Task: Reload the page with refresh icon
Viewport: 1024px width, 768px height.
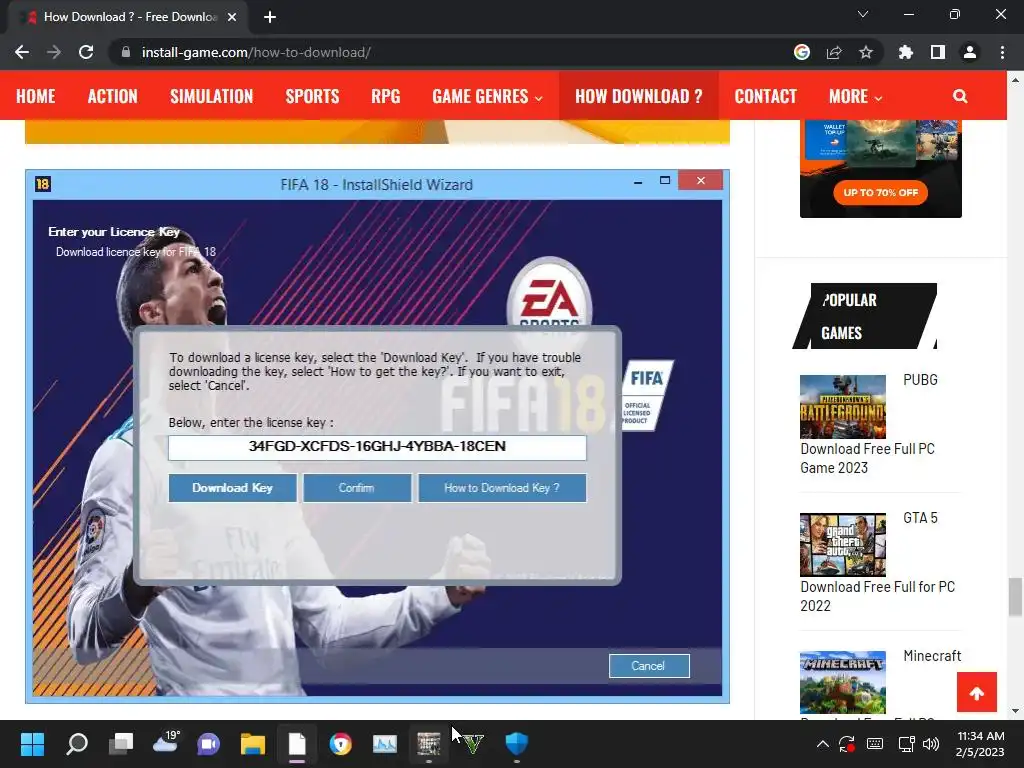Action: pyautogui.click(x=86, y=52)
